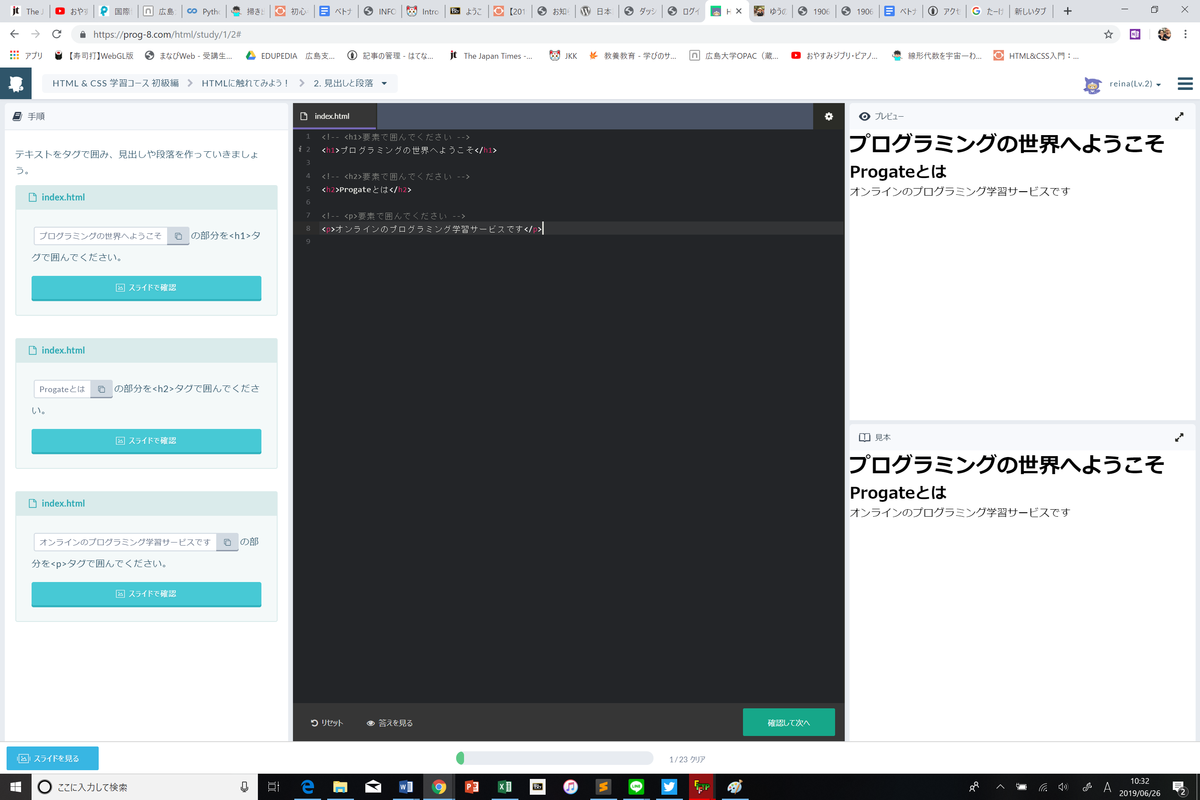
Task: Click the 答えを見る button
Action: [x=390, y=722]
